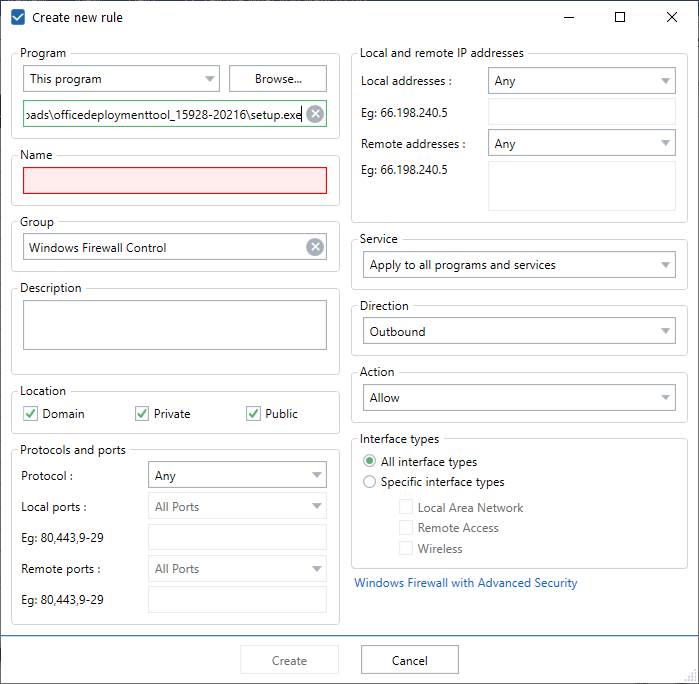The height and width of the screenshot is (684, 699).
Task: Click the Browse... button
Action: (278, 79)
